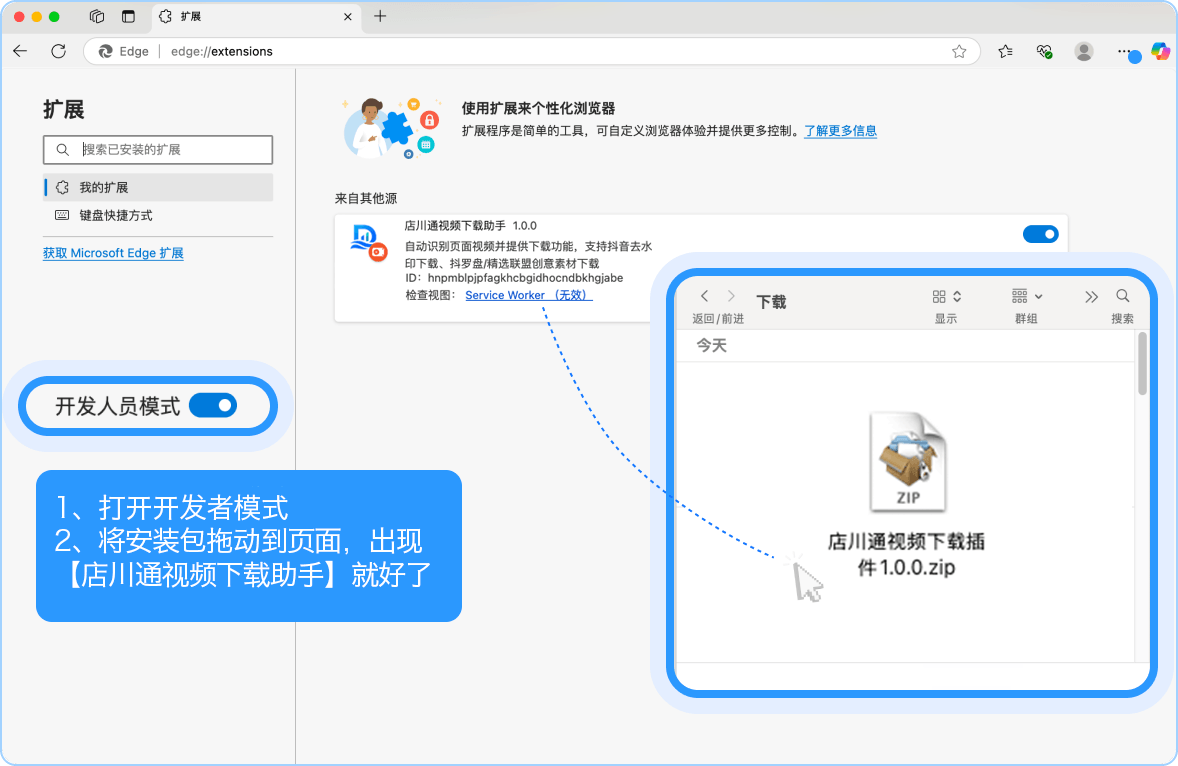This screenshot has width=1178, height=766.
Task: Go back in the Finder 下载 window
Action: point(704,296)
